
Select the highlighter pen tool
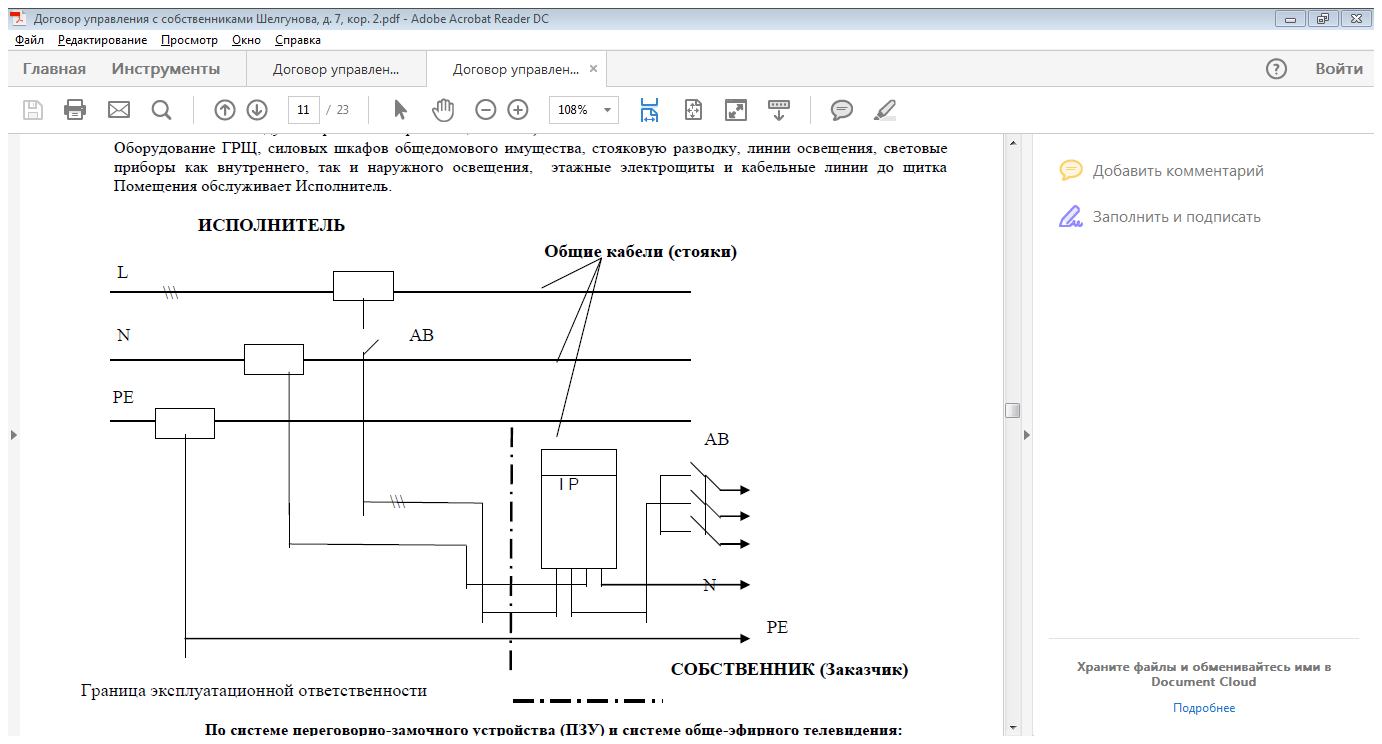point(885,110)
